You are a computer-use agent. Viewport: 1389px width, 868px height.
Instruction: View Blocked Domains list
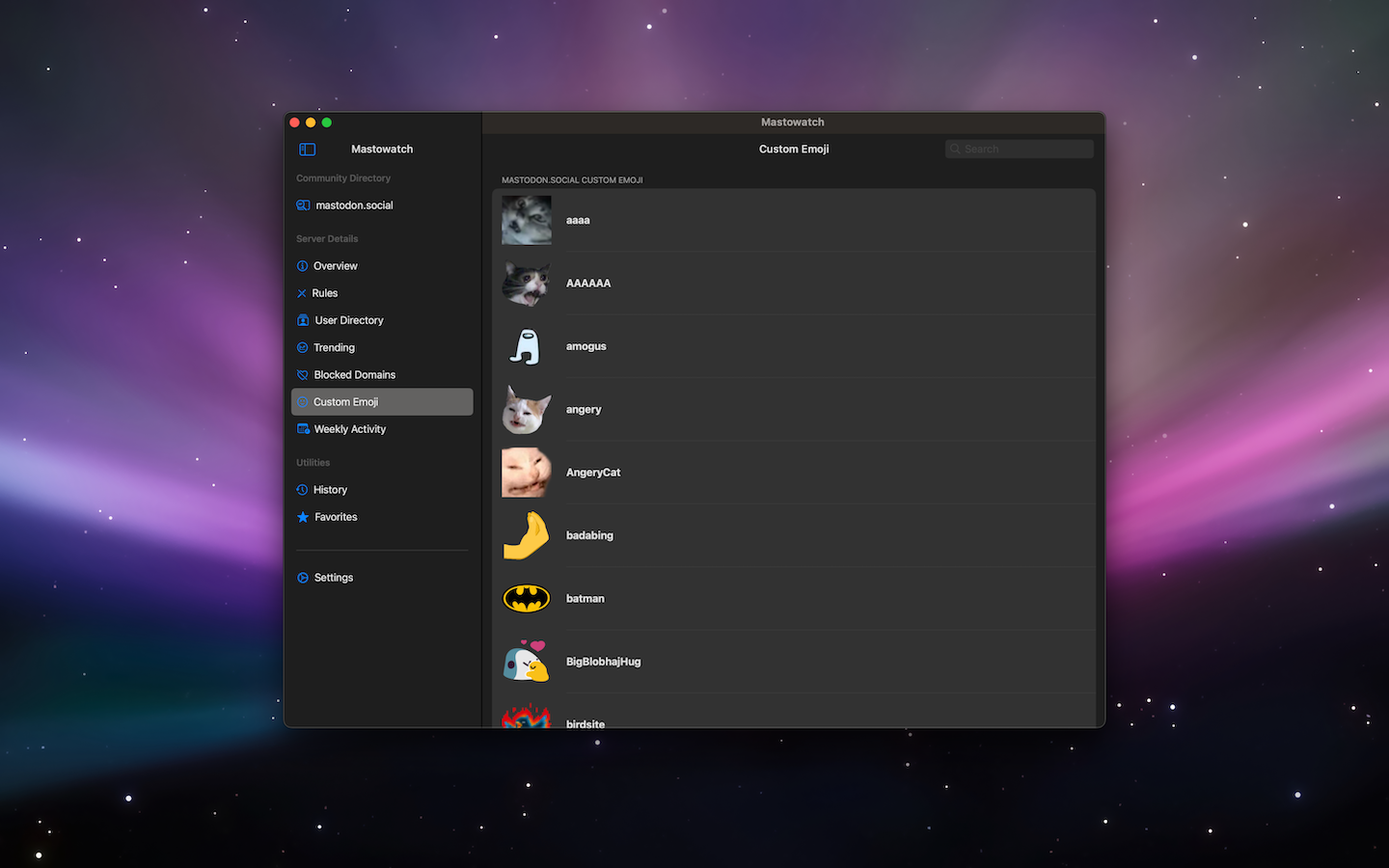point(382,375)
